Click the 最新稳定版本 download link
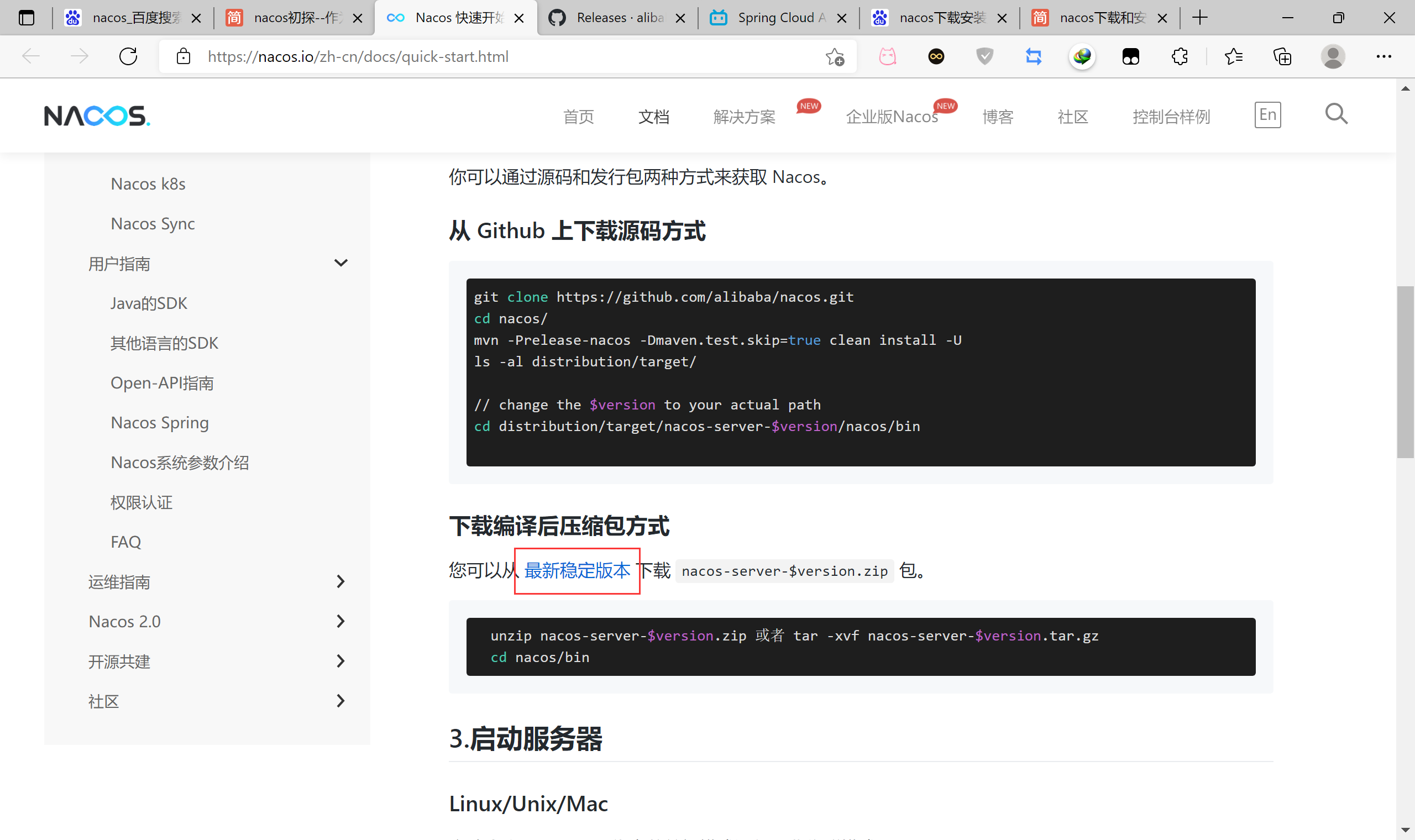 [577, 570]
